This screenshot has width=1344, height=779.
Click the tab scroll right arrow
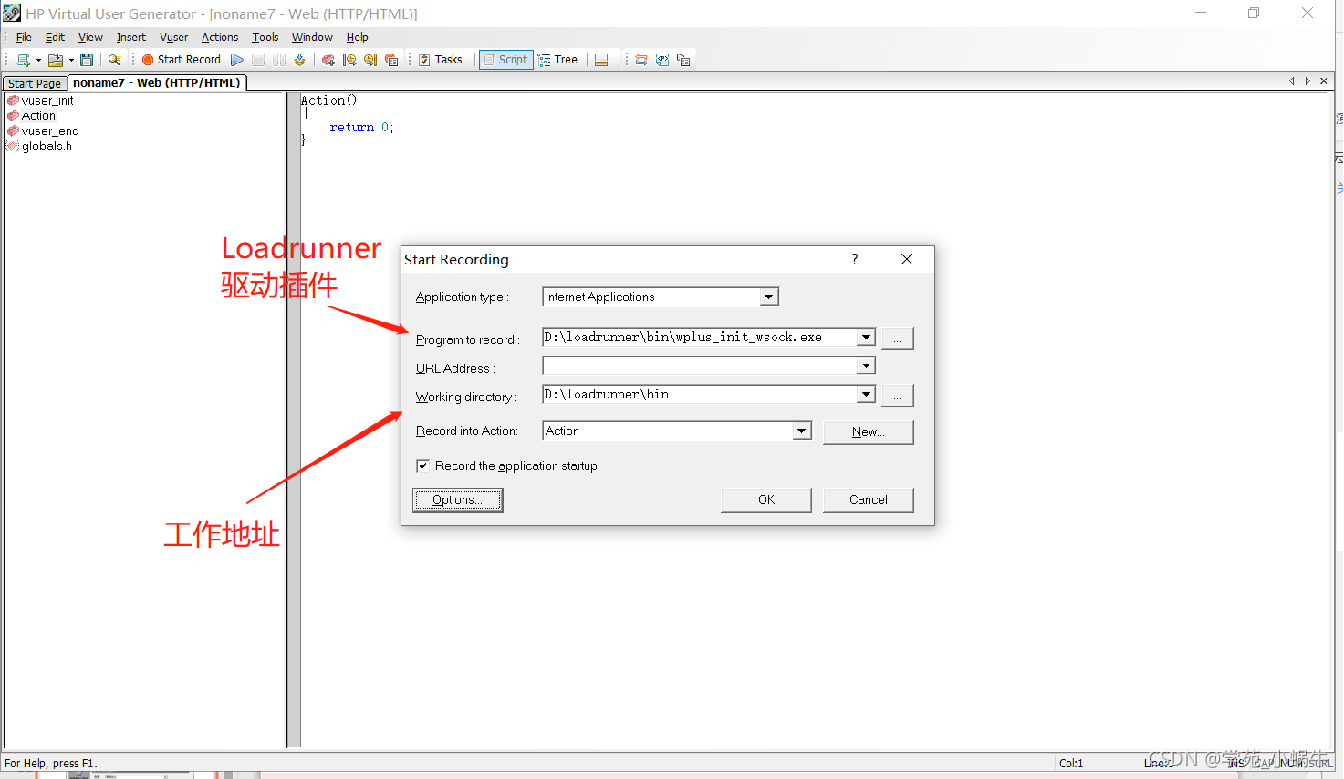[1307, 82]
